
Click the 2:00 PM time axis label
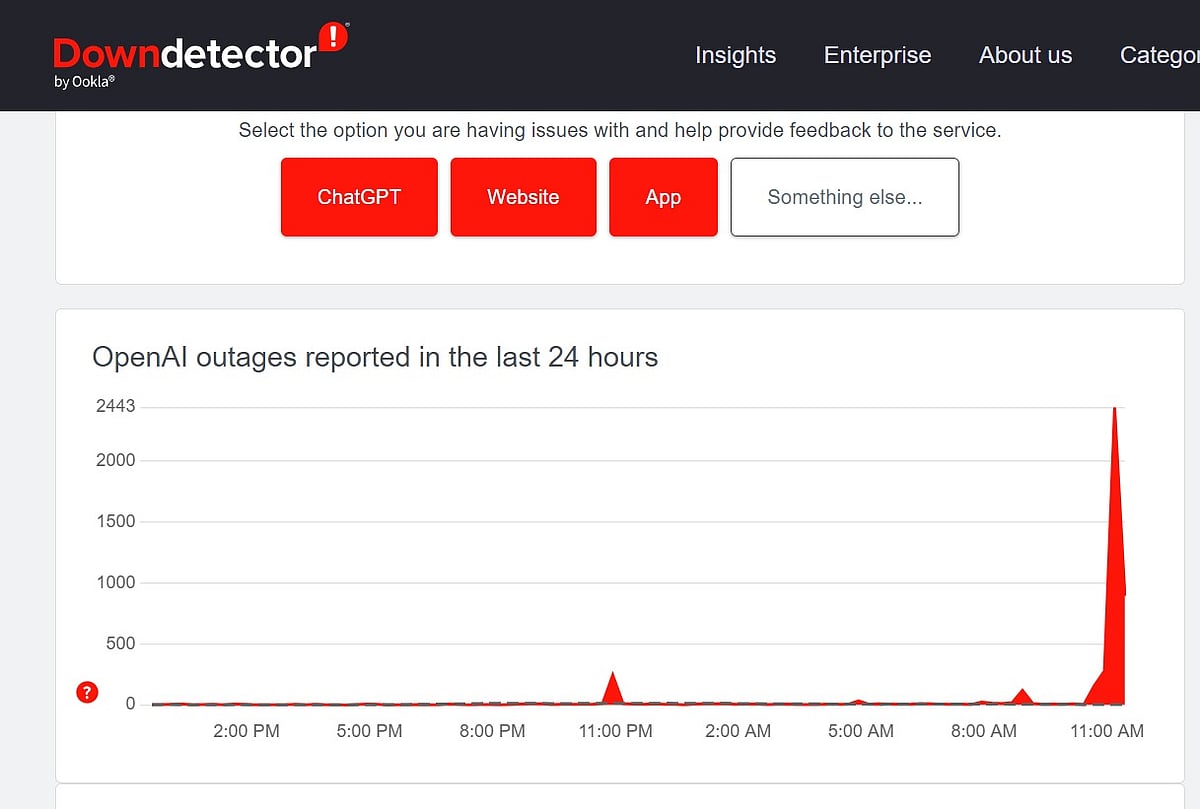(x=246, y=731)
